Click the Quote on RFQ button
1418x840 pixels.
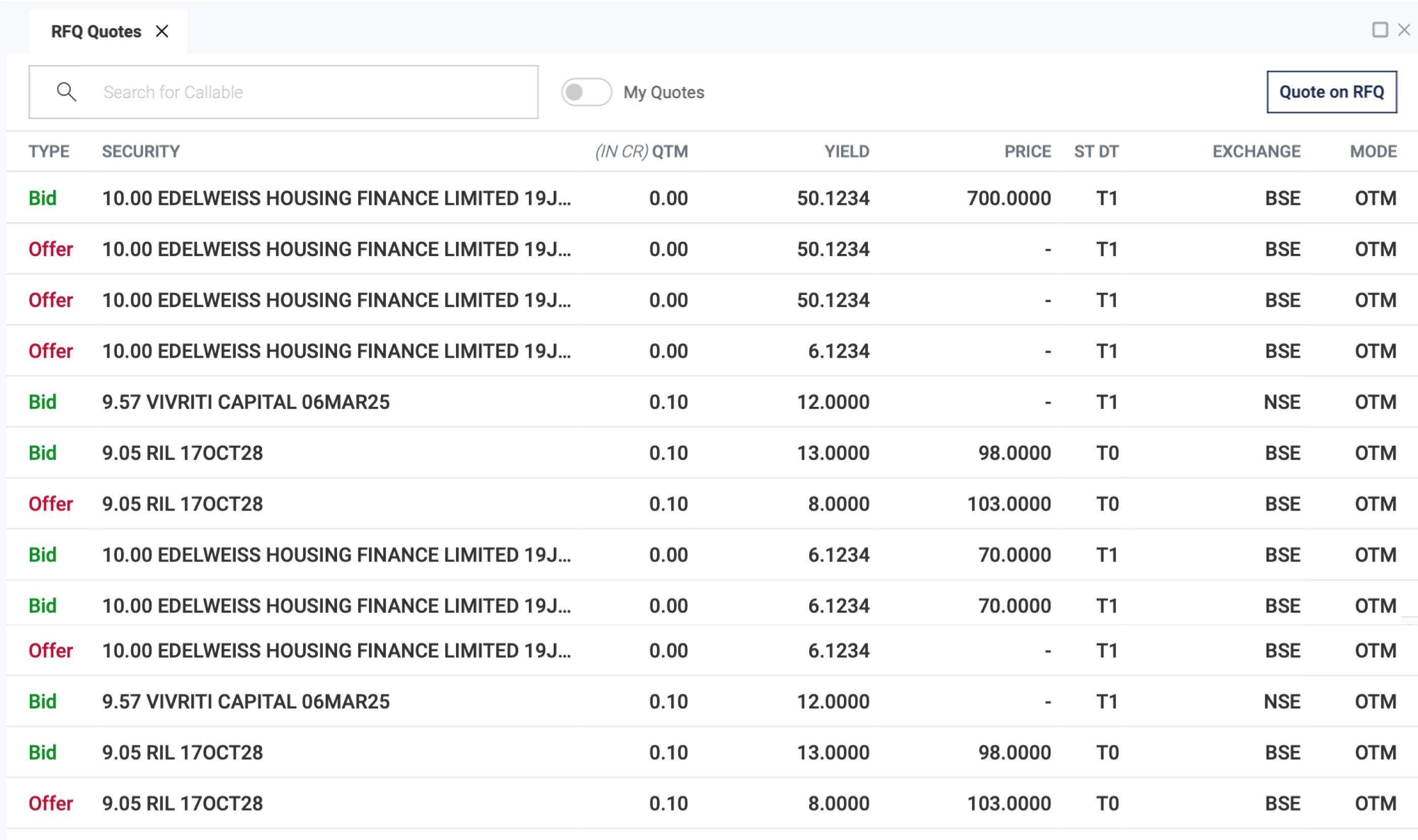coord(1331,92)
